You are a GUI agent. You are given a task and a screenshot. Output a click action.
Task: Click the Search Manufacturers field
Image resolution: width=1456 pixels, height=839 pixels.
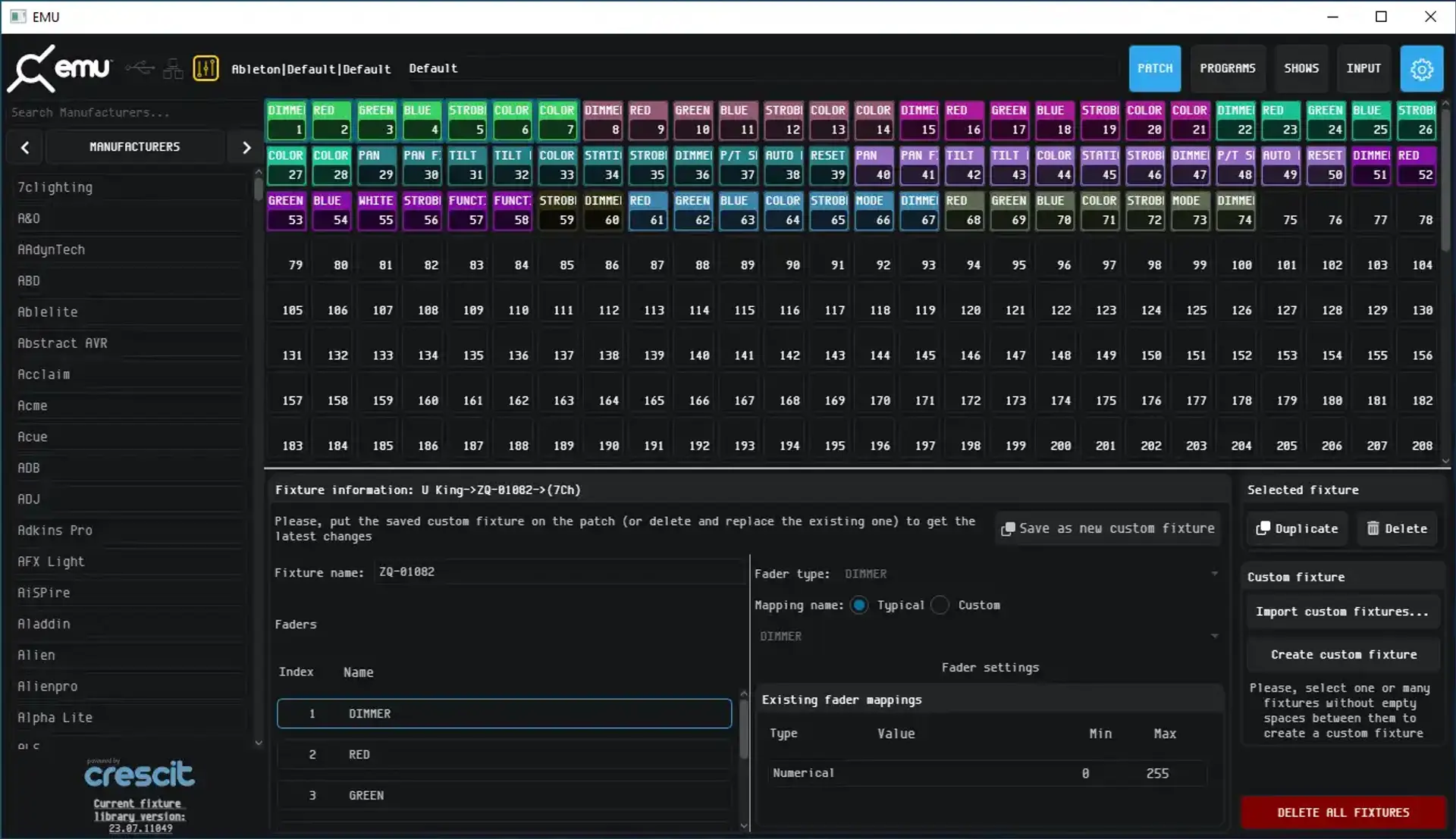coord(129,112)
